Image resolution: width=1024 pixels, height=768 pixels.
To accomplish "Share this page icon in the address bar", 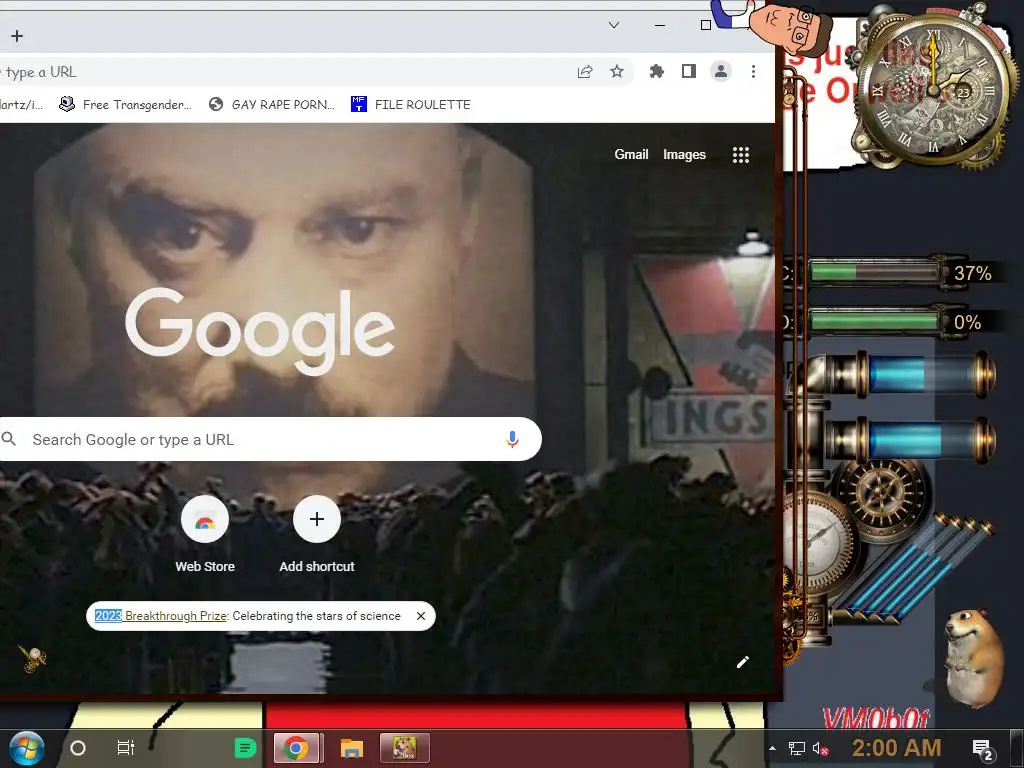I will point(585,72).
